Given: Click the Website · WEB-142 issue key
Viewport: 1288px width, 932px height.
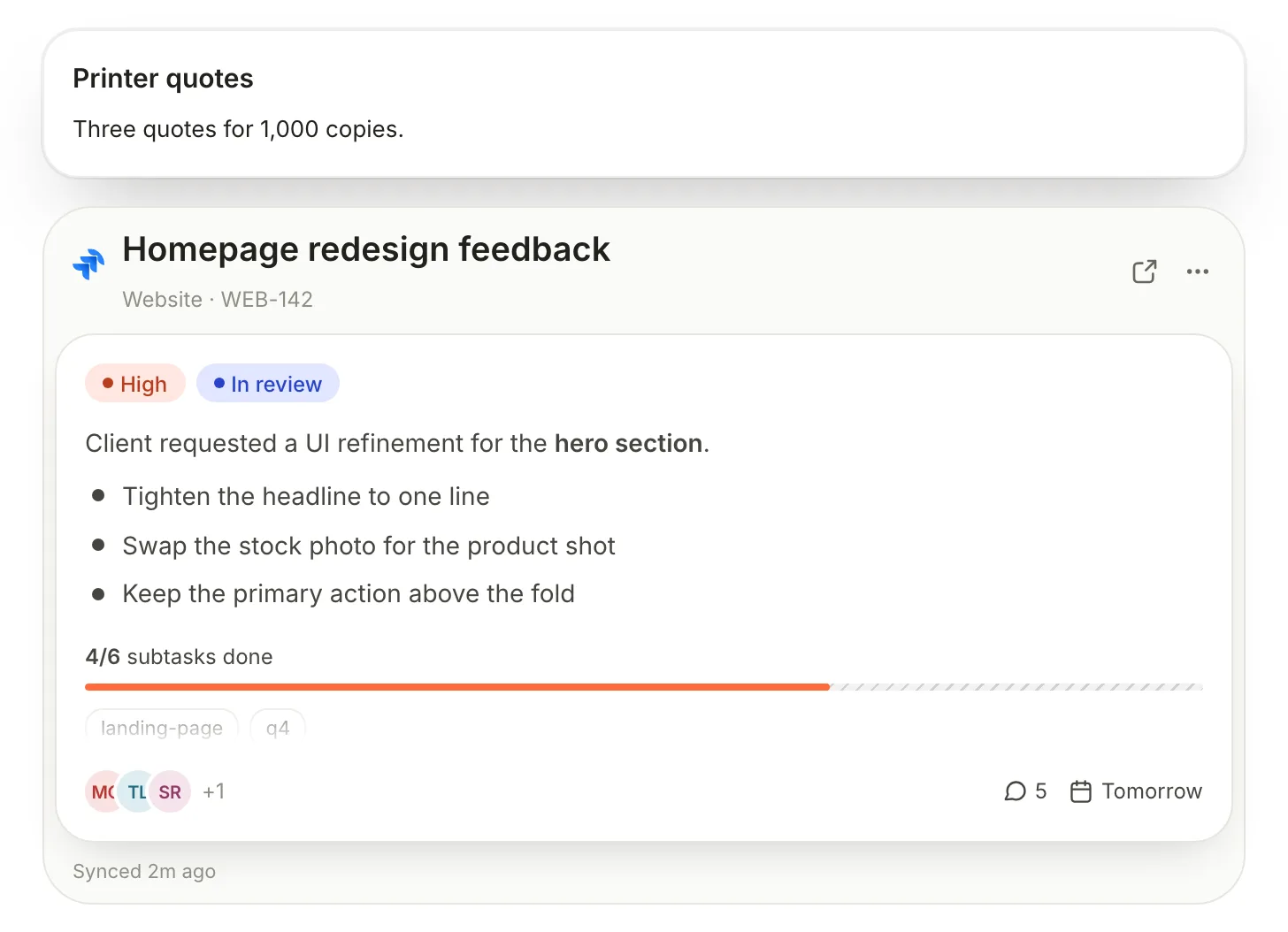Looking at the screenshot, I should tap(218, 300).
